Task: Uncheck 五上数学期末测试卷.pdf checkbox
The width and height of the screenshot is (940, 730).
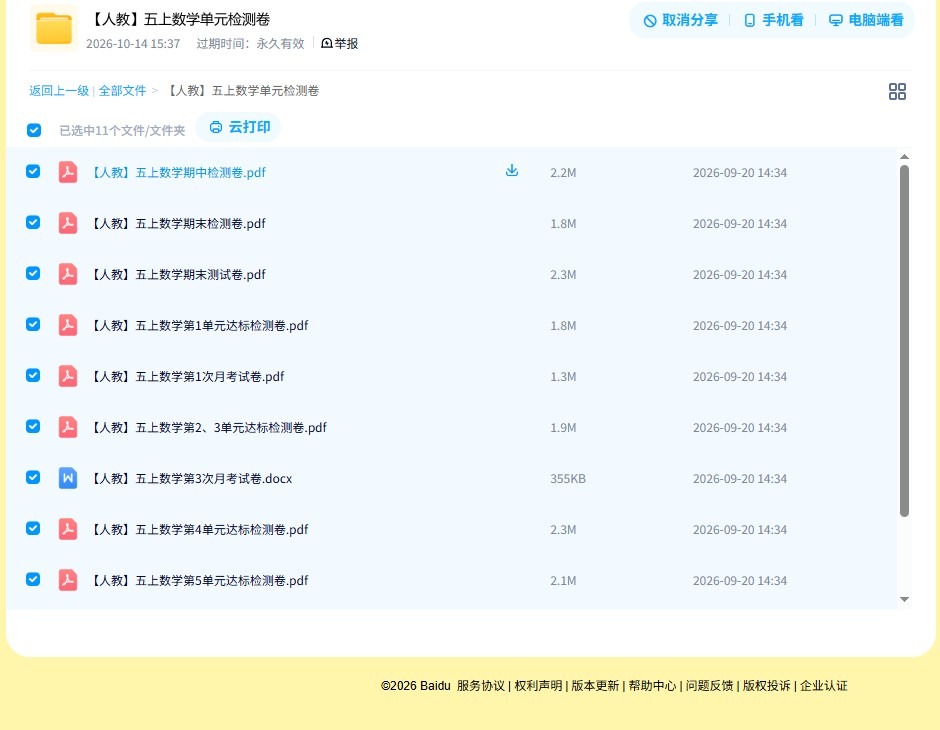Action: (33, 273)
